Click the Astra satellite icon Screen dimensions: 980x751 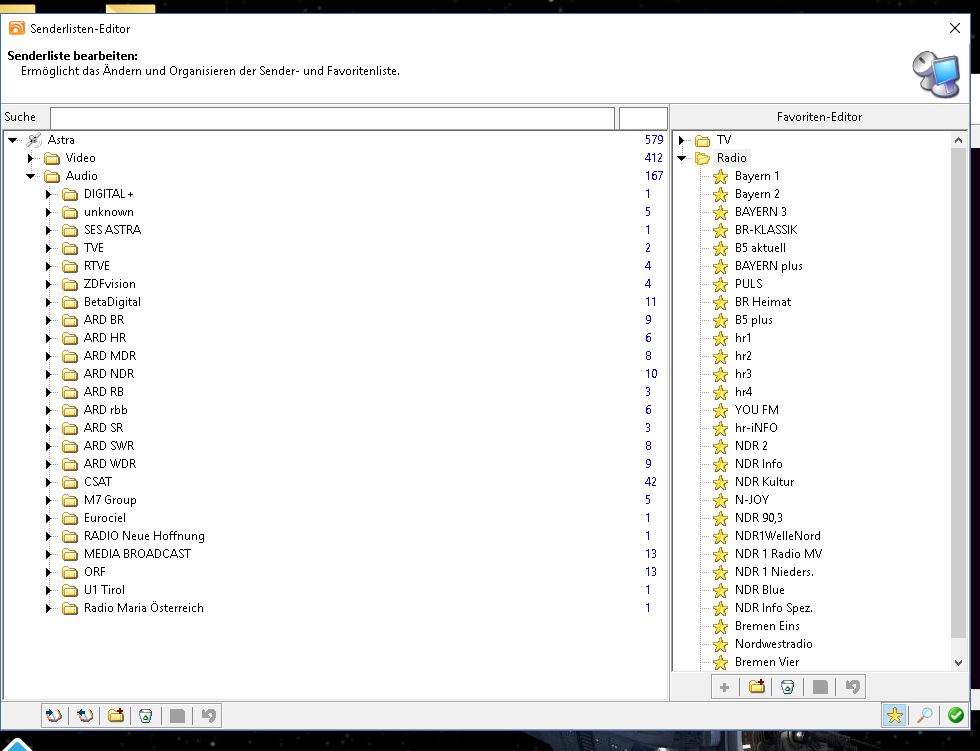(34, 140)
